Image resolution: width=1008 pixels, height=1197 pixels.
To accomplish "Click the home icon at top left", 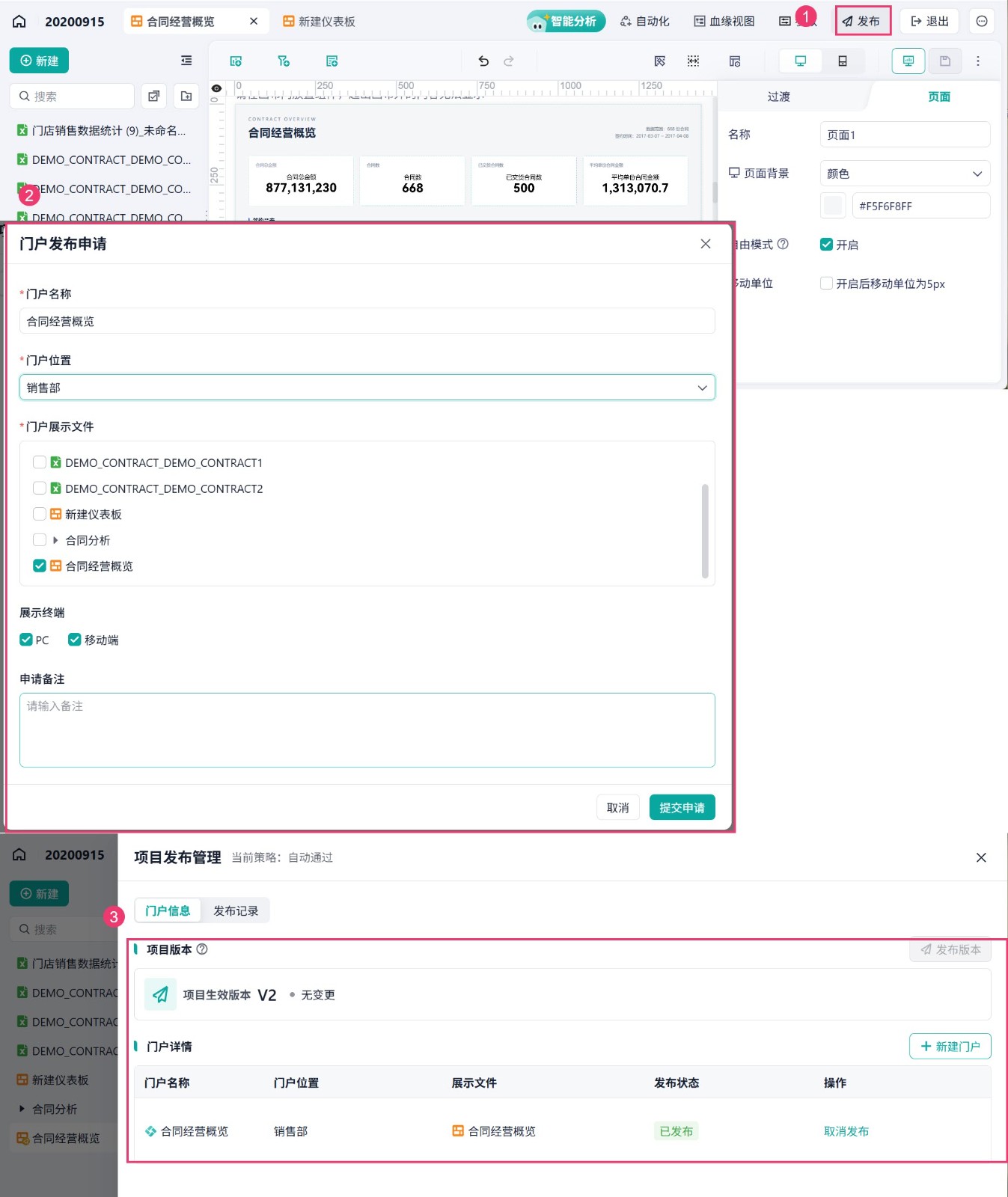I will tap(19, 21).
